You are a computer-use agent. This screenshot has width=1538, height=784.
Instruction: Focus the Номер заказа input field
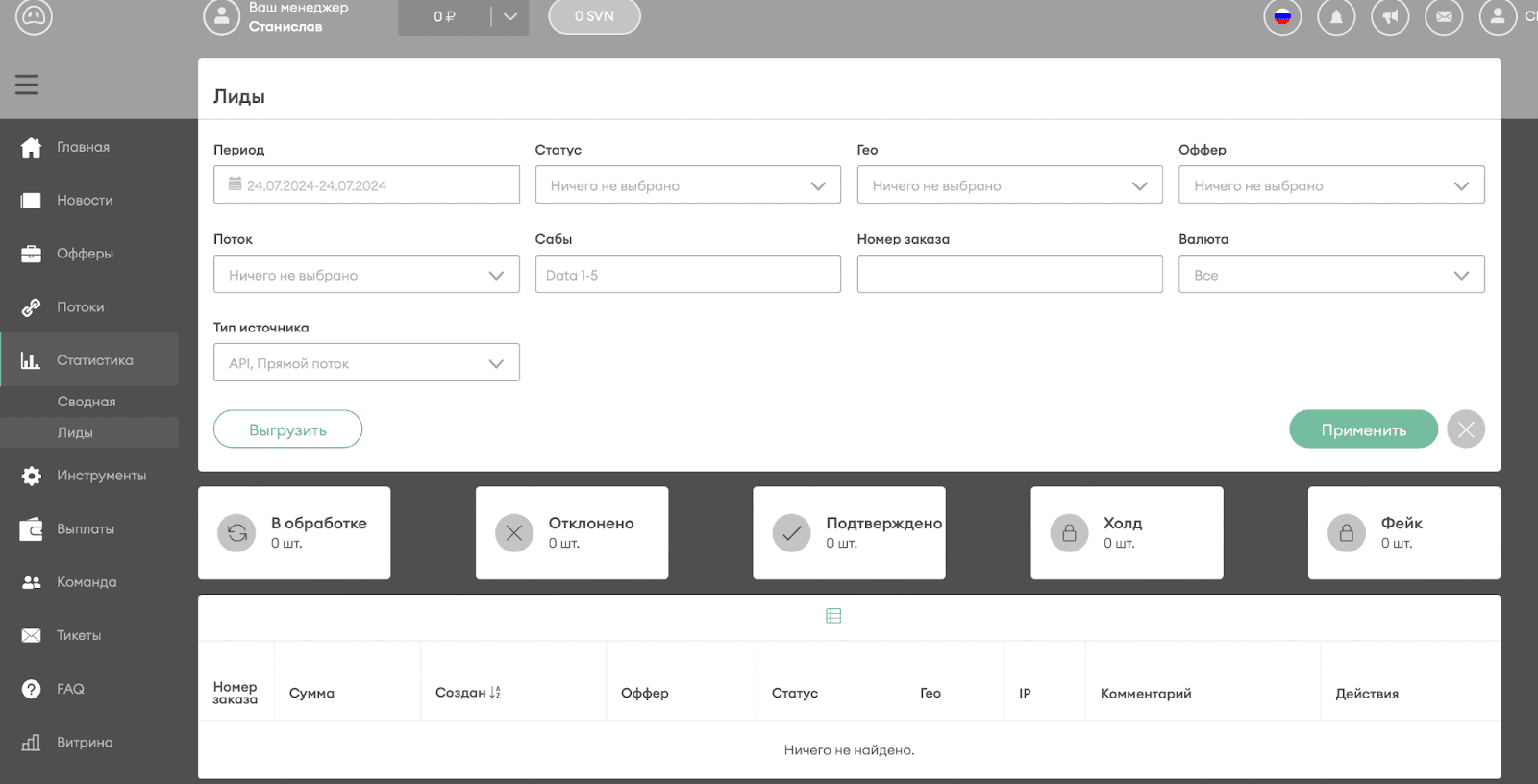point(1009,275)
